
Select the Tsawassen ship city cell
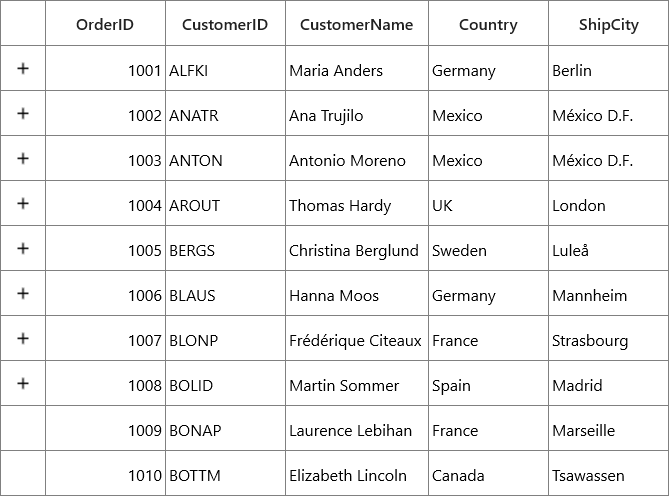608,473
